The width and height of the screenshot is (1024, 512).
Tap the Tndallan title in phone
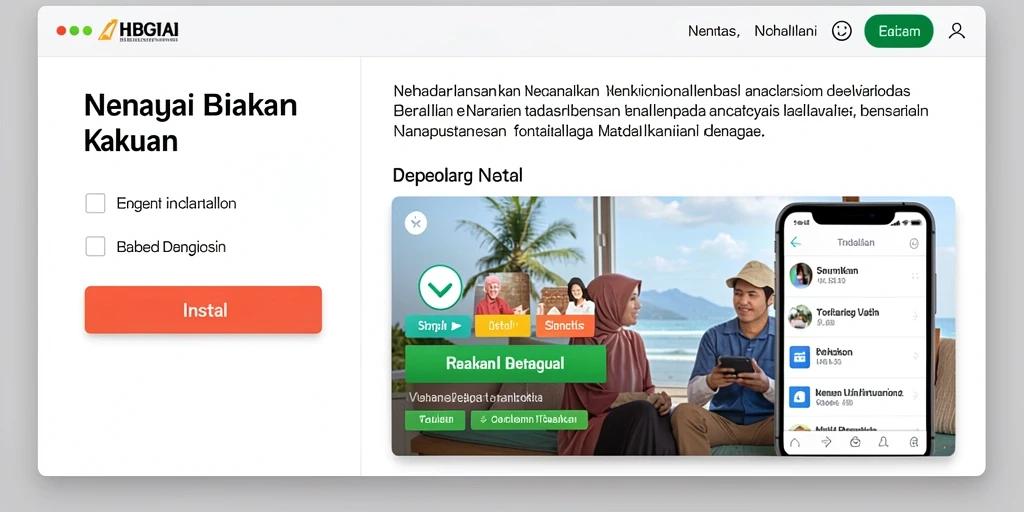tap(856, 242)
